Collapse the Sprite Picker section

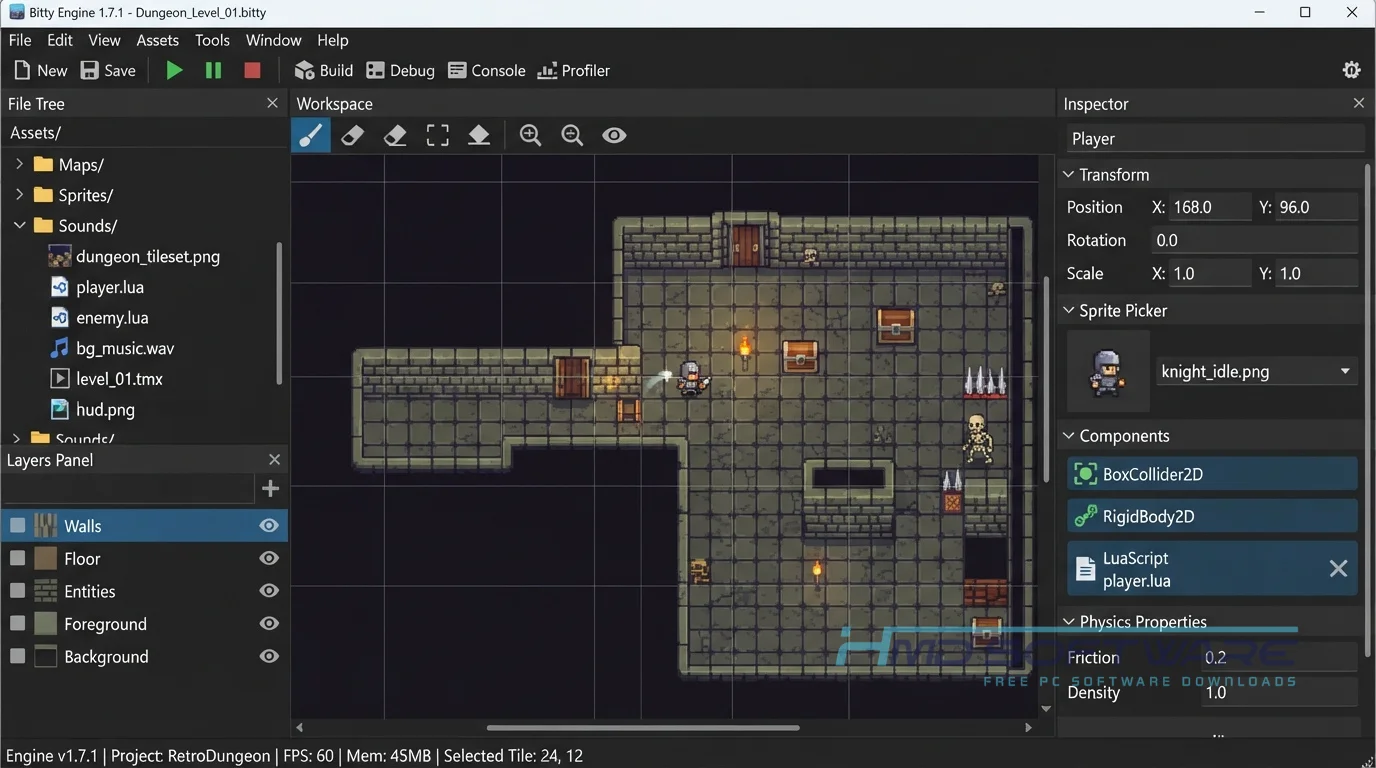click(1068, 310)
